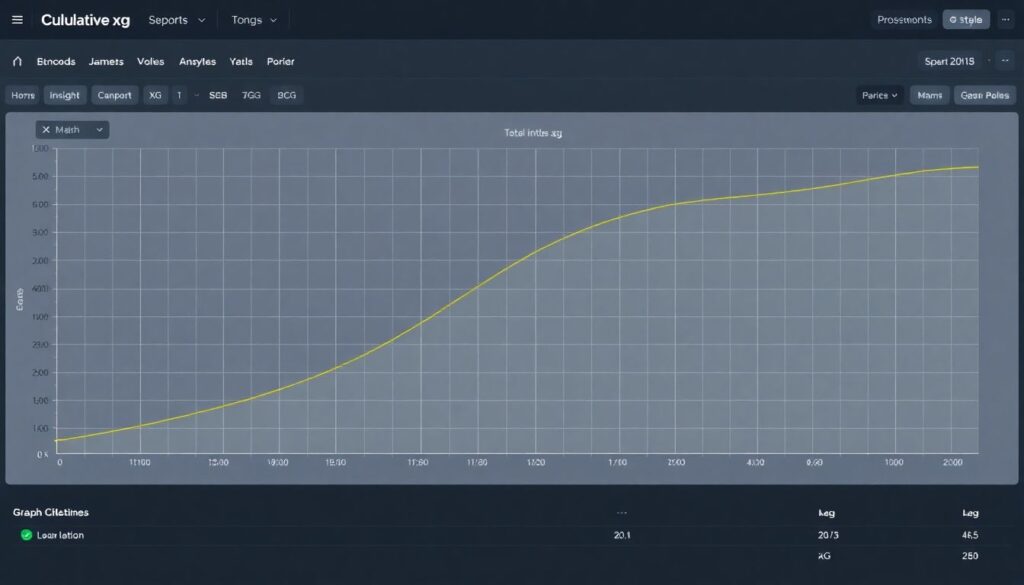The width and height of the screenshot is (1024, 585).
Task: Switch to the Ansytes tab
Action: pos(197,61)
